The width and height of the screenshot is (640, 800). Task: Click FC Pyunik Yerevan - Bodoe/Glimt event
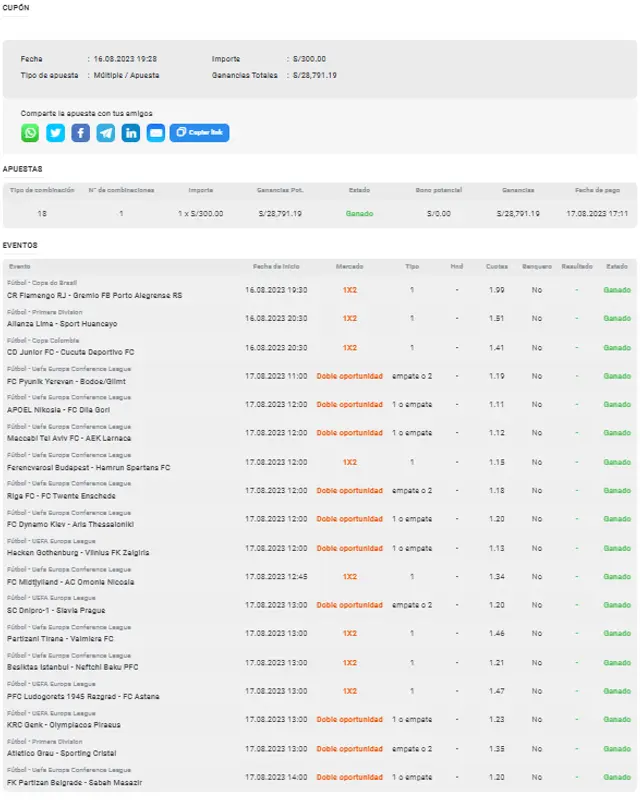[x=66, y=381]
